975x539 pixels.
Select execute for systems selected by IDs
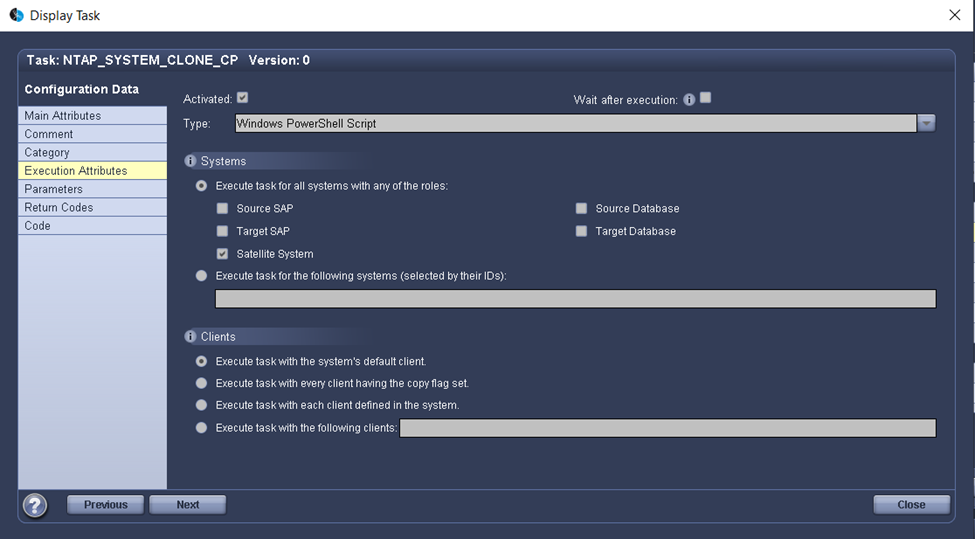[x=202, y=276]
